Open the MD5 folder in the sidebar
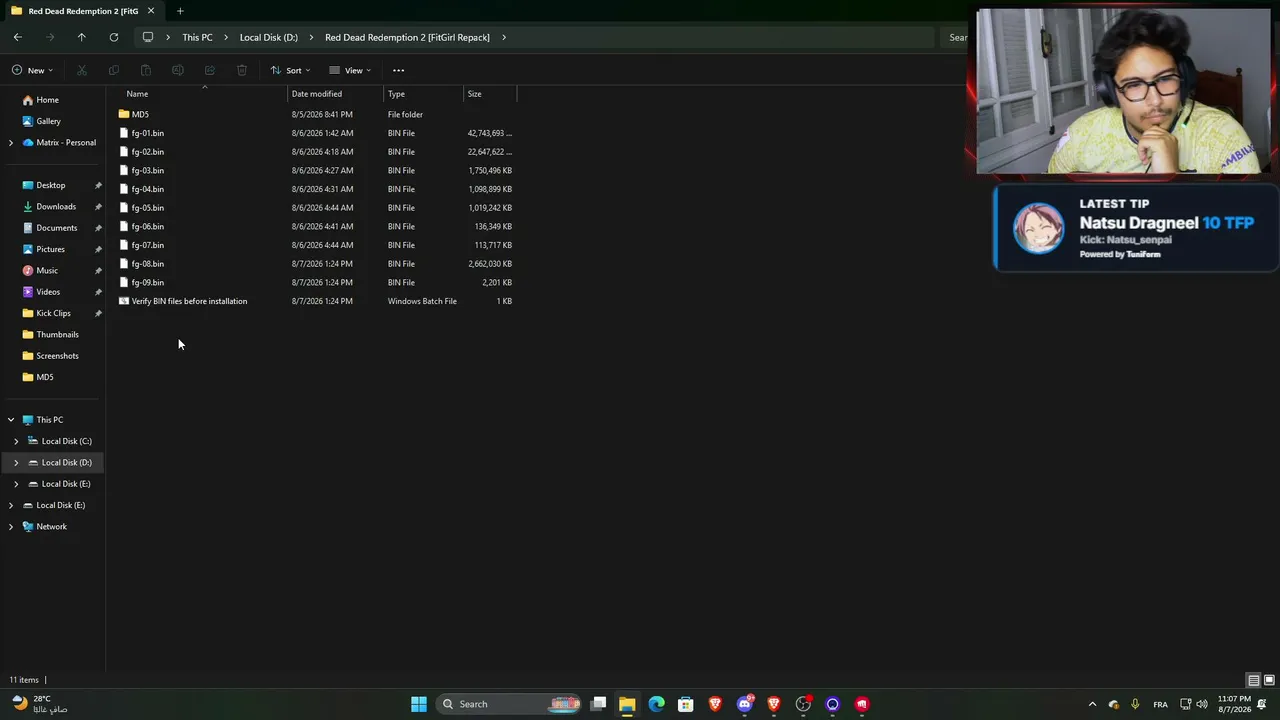Viewport: 1280px width, 720px height. point(45,377)
